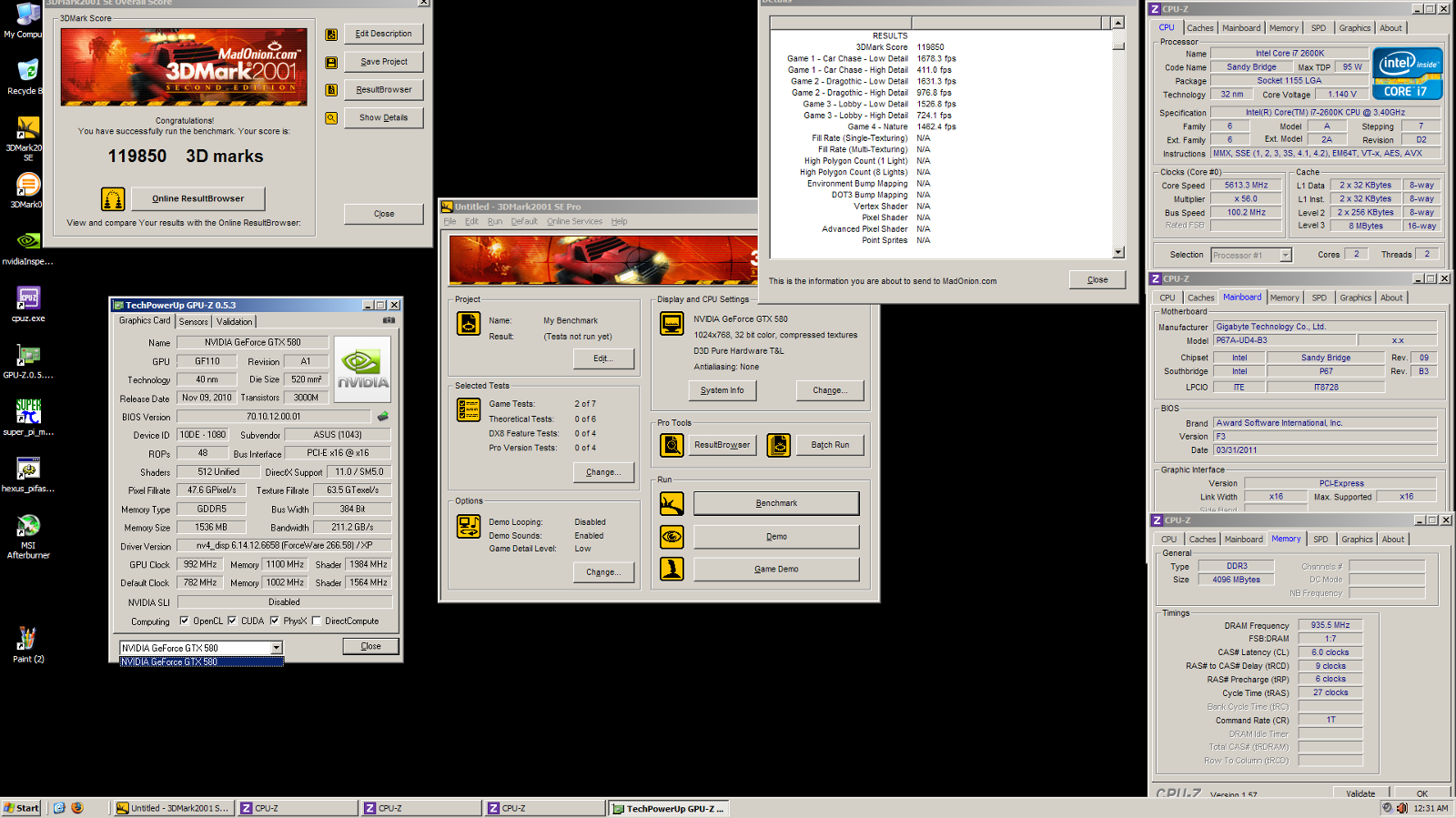Open the GPU selection dropdown in GPU-Z
The width and height of the screenshot is (1456, 818).
coord(277,648)
